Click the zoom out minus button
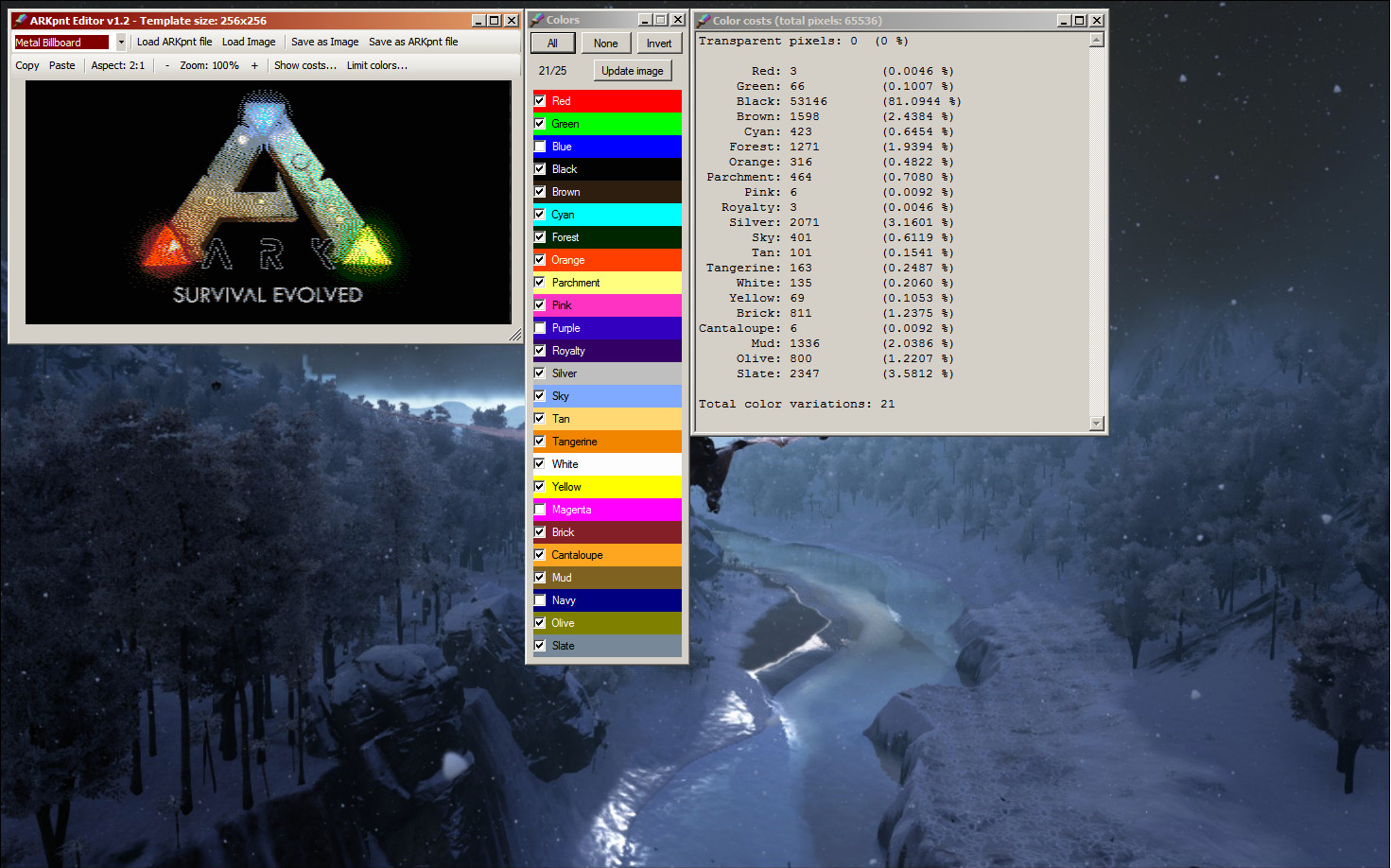 pos(167,65)
